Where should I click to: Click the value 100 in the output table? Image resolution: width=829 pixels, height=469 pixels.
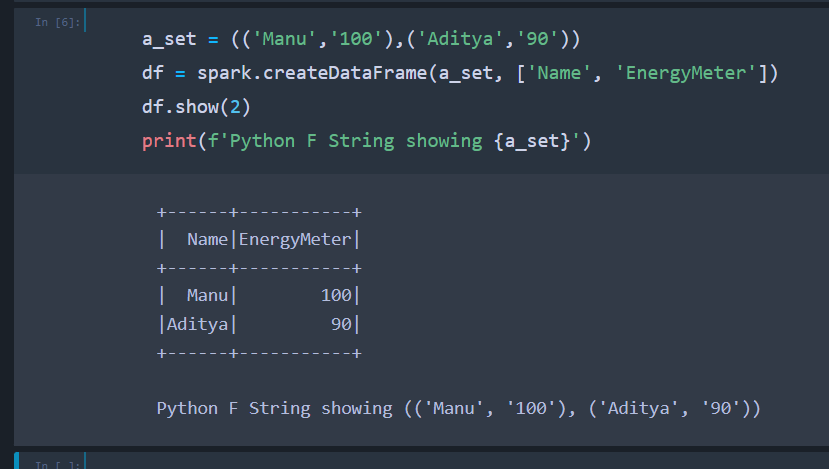tap(336, 296)
